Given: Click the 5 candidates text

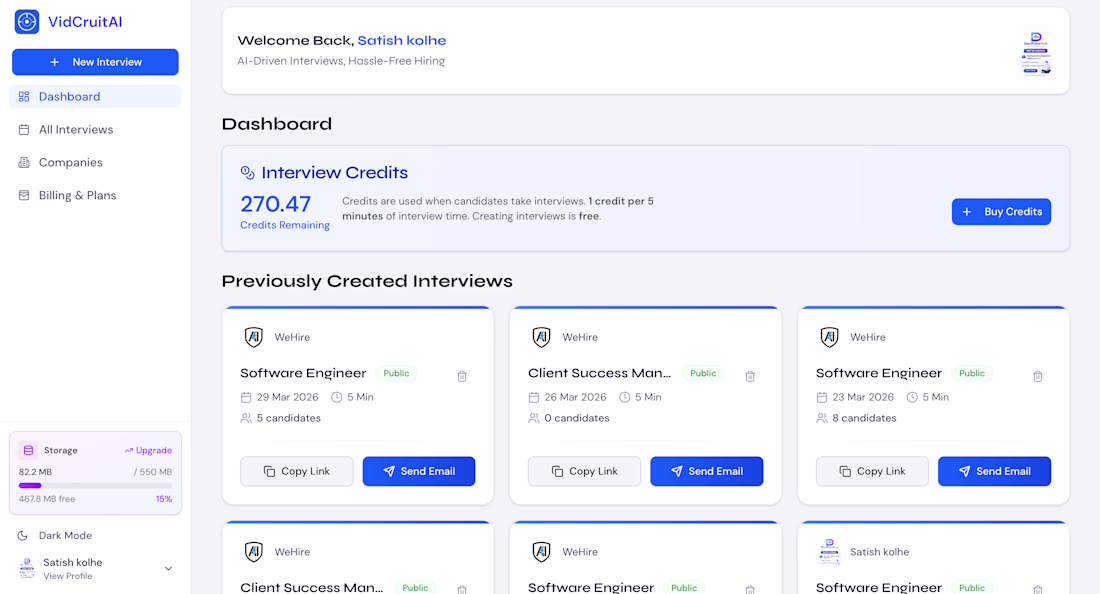Looking at the screenshot, I should click(288, 418).
